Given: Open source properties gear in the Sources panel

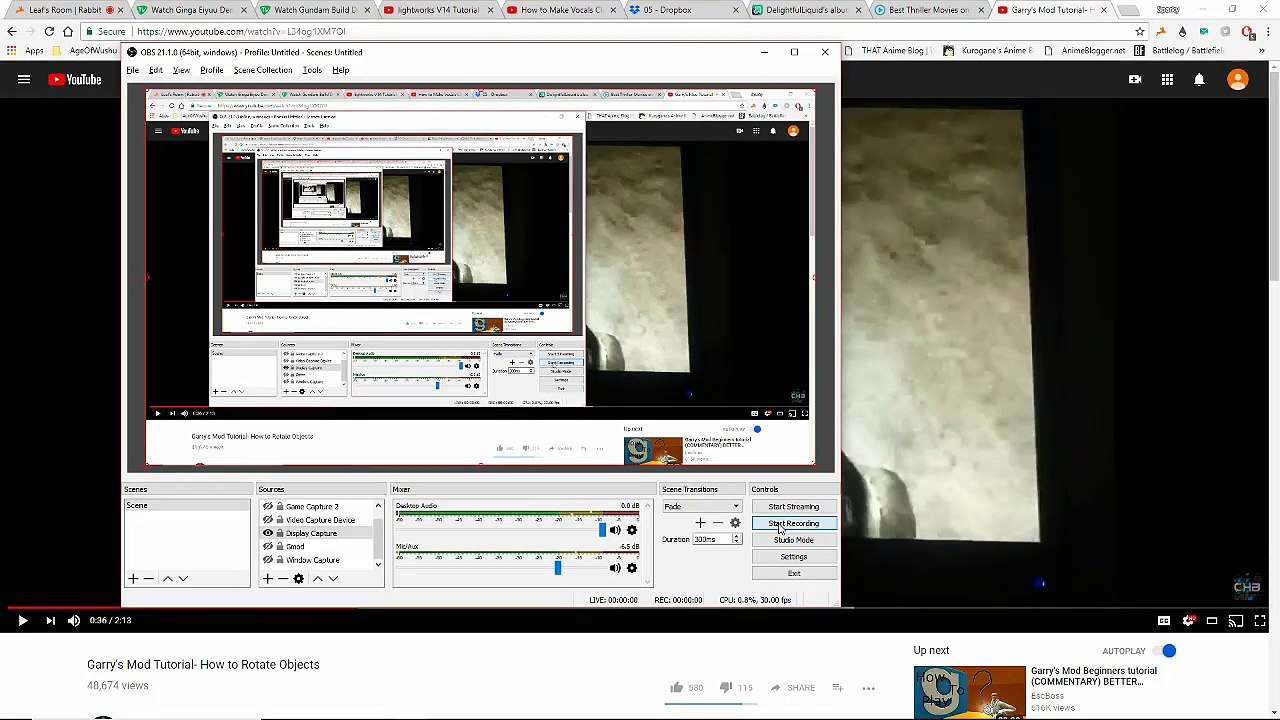Looking at the screenshot, I should pos(298,579).
